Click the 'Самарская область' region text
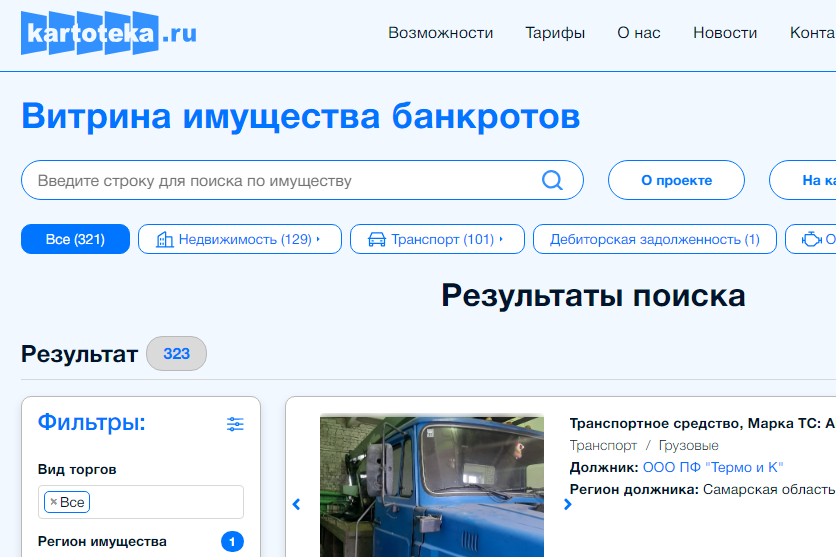Screen dimensions: 836x557 click(769, 489)
